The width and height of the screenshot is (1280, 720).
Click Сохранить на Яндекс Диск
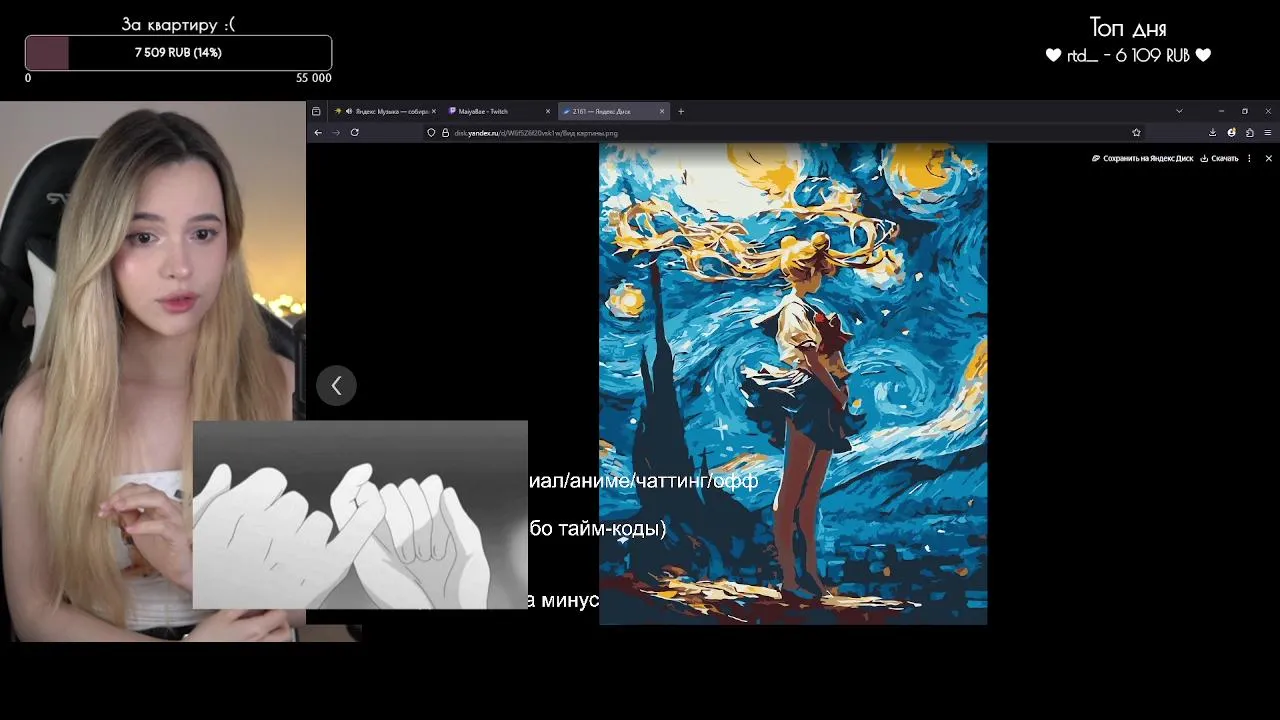click(x=1142, y=158)
